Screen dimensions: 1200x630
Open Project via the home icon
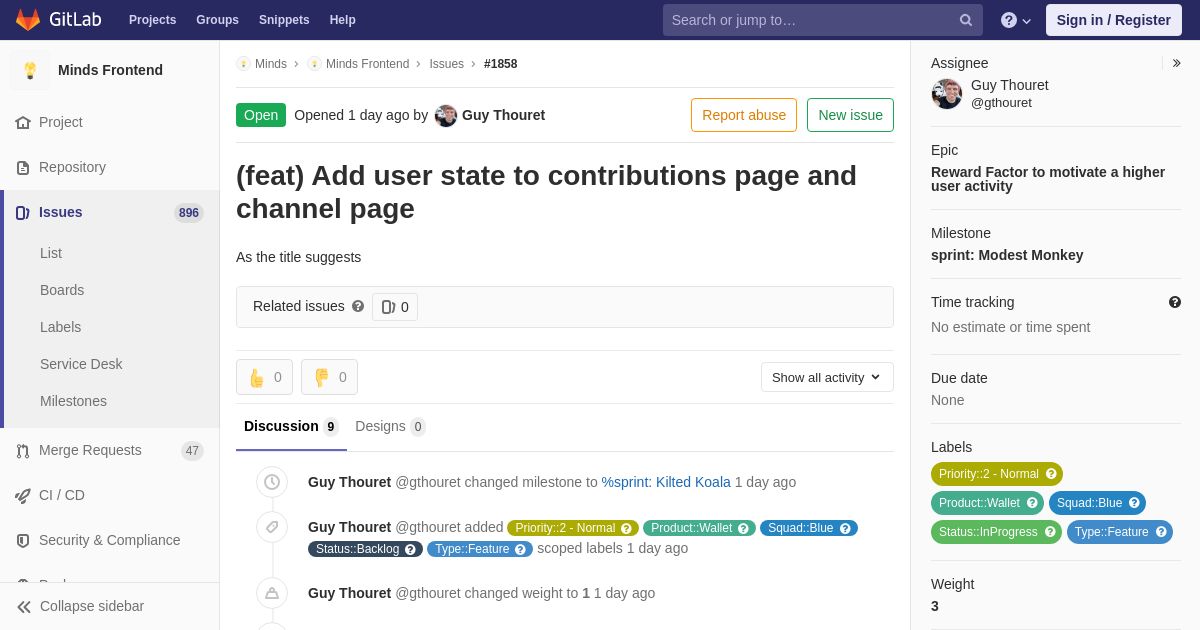pos(23,123)
